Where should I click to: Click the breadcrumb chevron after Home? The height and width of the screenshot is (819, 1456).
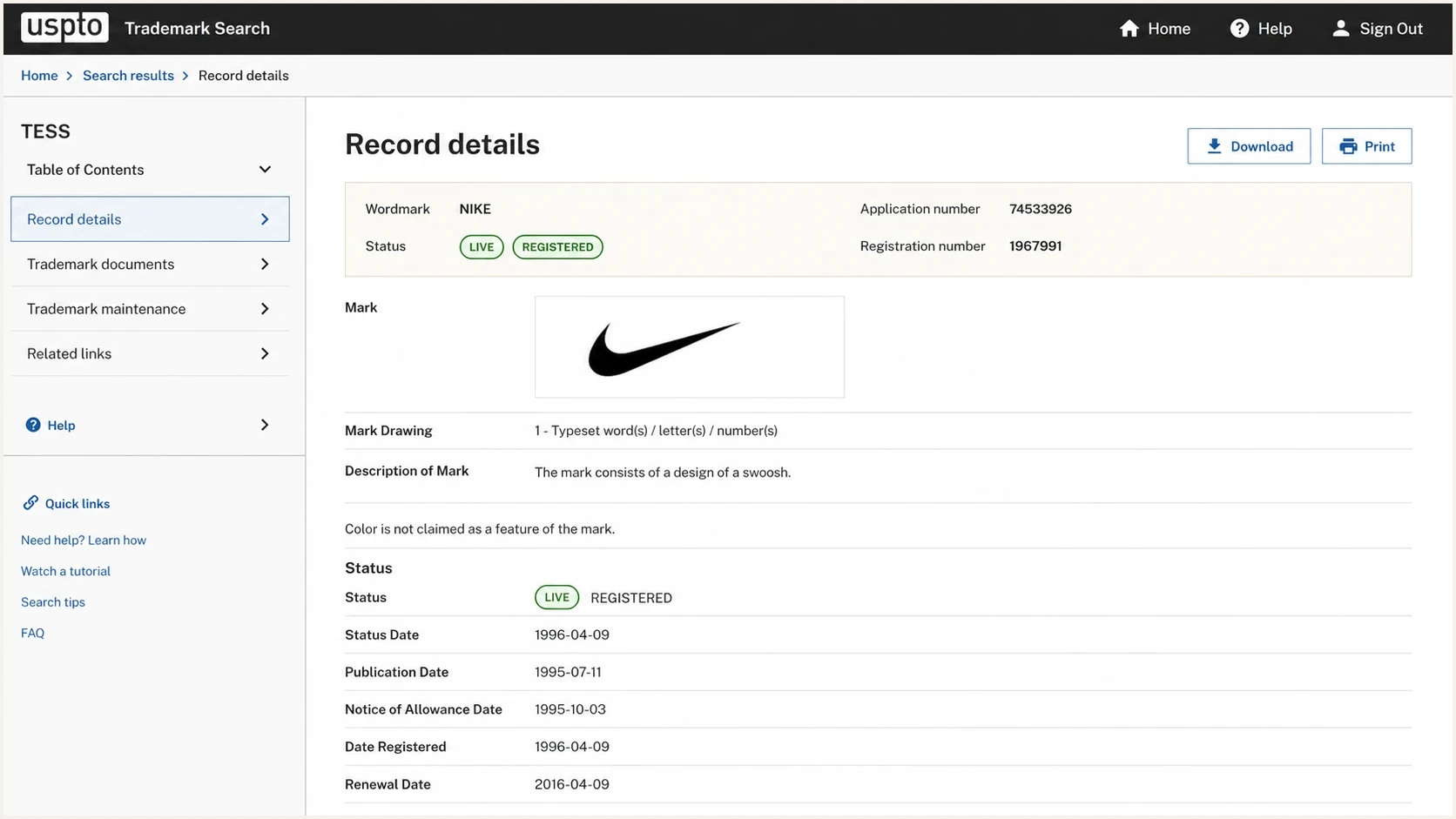[x=70, y=76]
